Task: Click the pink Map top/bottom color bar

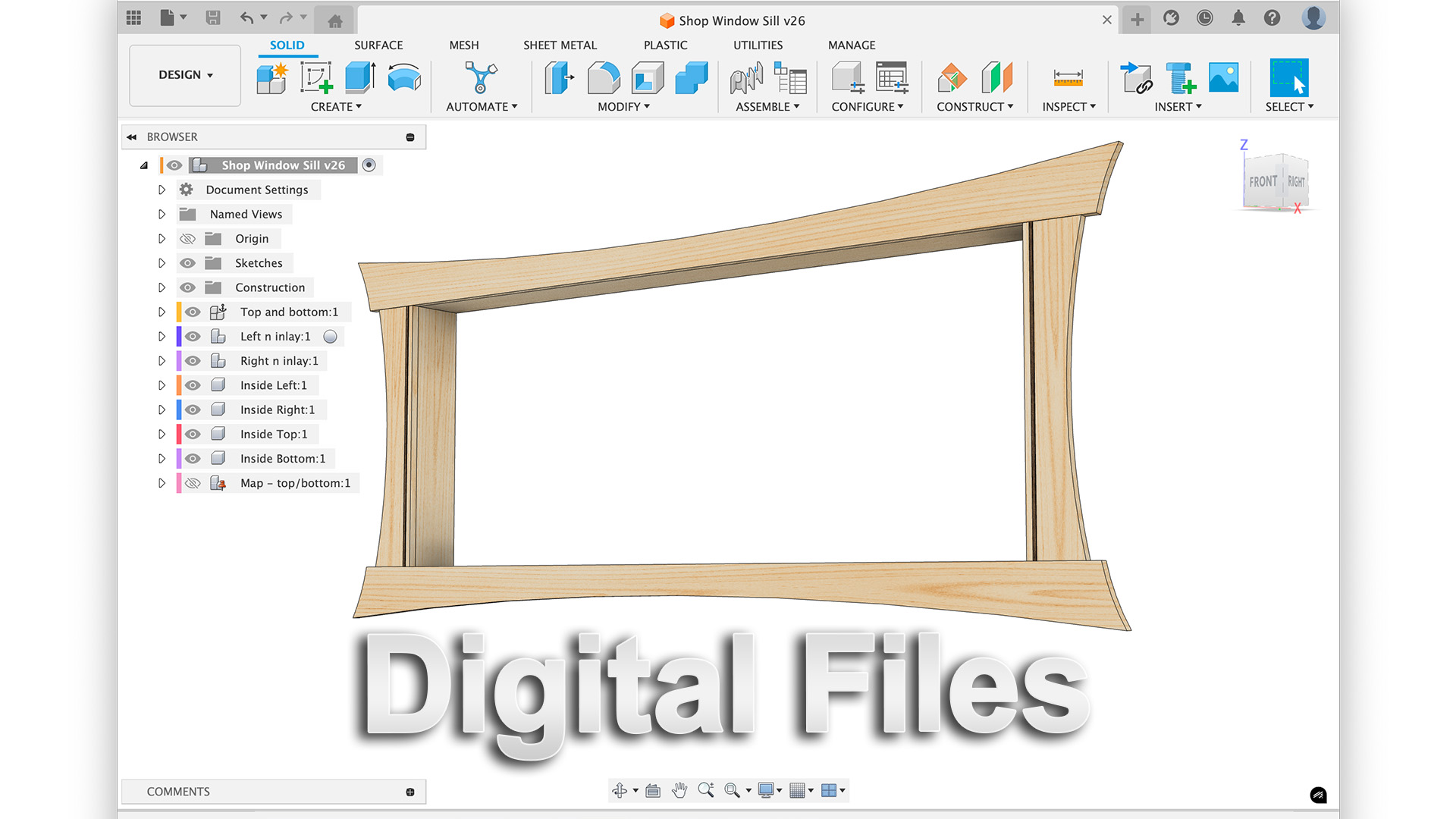Action: [179, 483]
